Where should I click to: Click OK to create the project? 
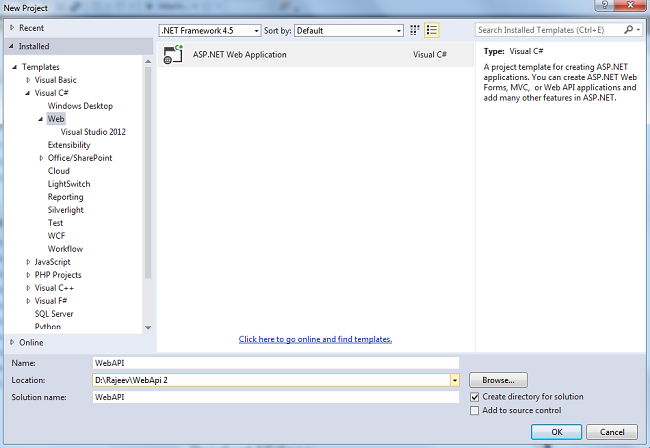(x=556, y=432)
